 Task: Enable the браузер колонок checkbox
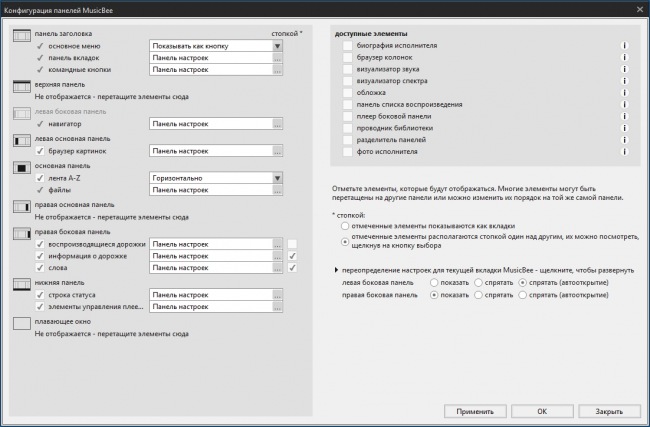coord(347,57)
